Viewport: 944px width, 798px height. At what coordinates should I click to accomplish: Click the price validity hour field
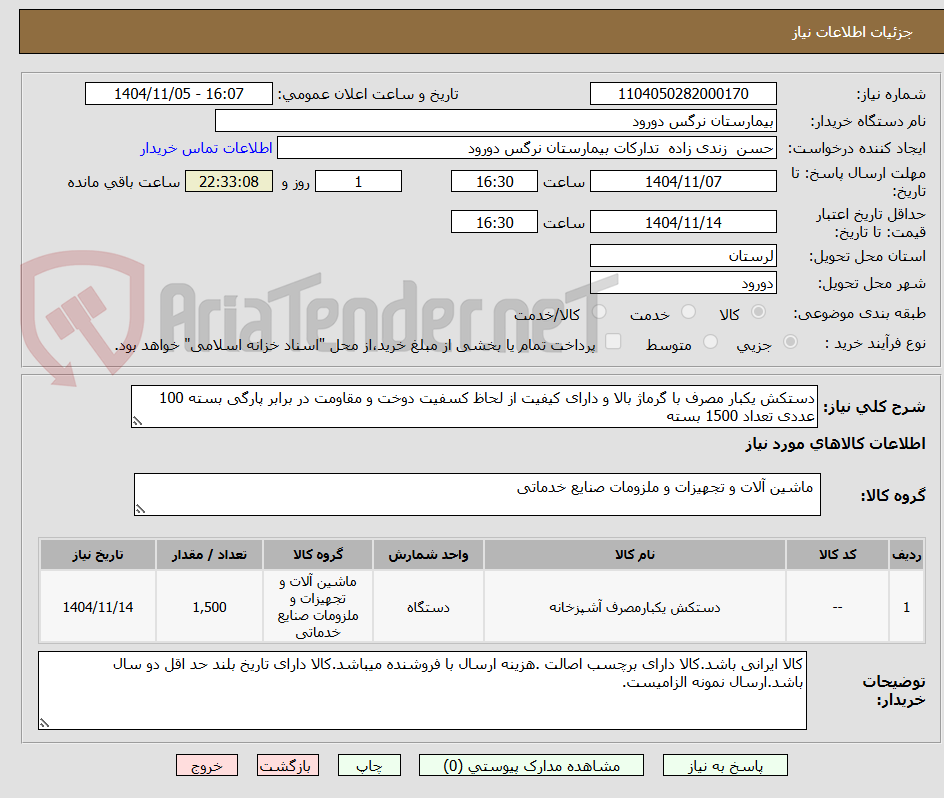coord(494,222)
